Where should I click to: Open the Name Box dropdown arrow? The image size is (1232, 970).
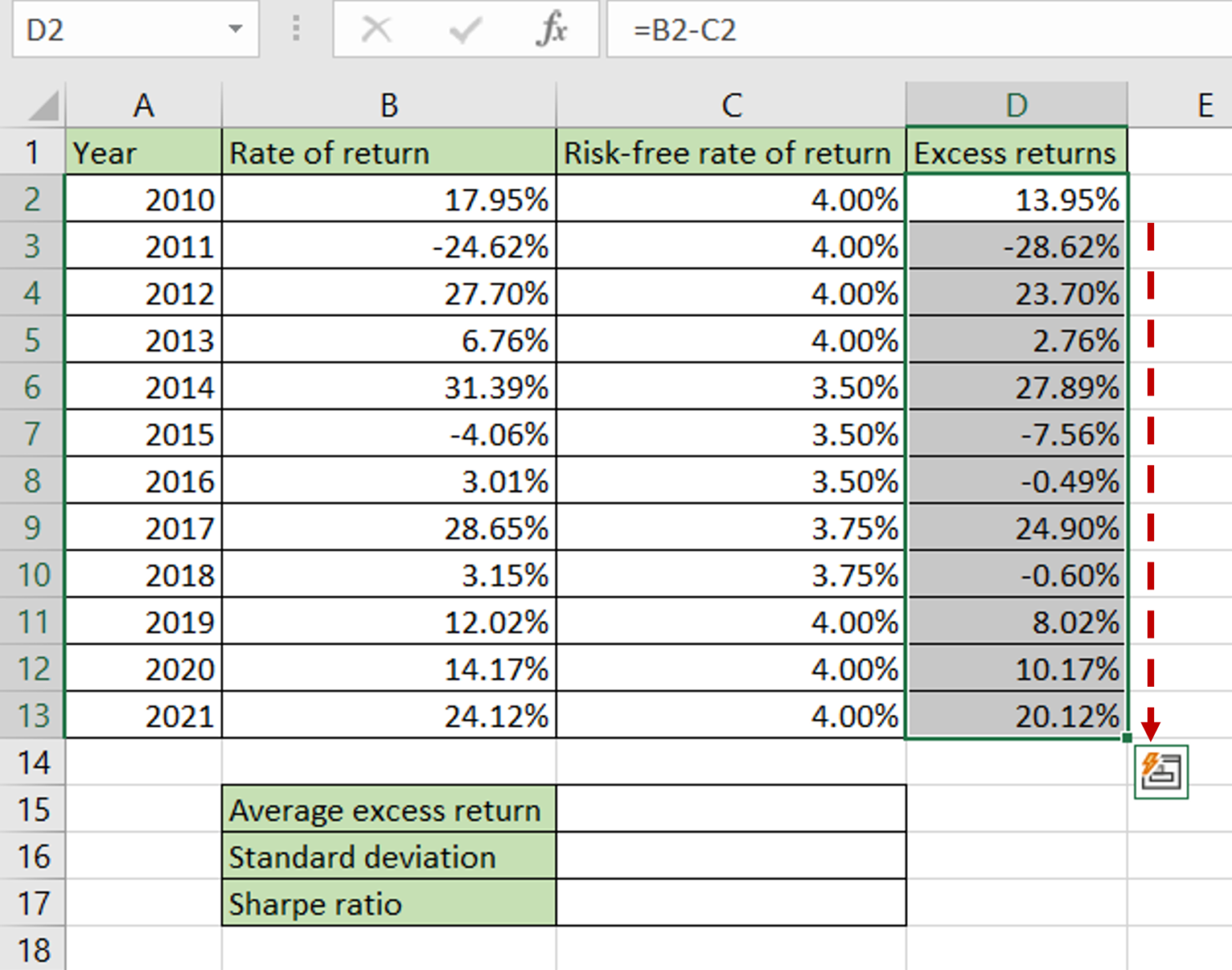coord(235,27)
